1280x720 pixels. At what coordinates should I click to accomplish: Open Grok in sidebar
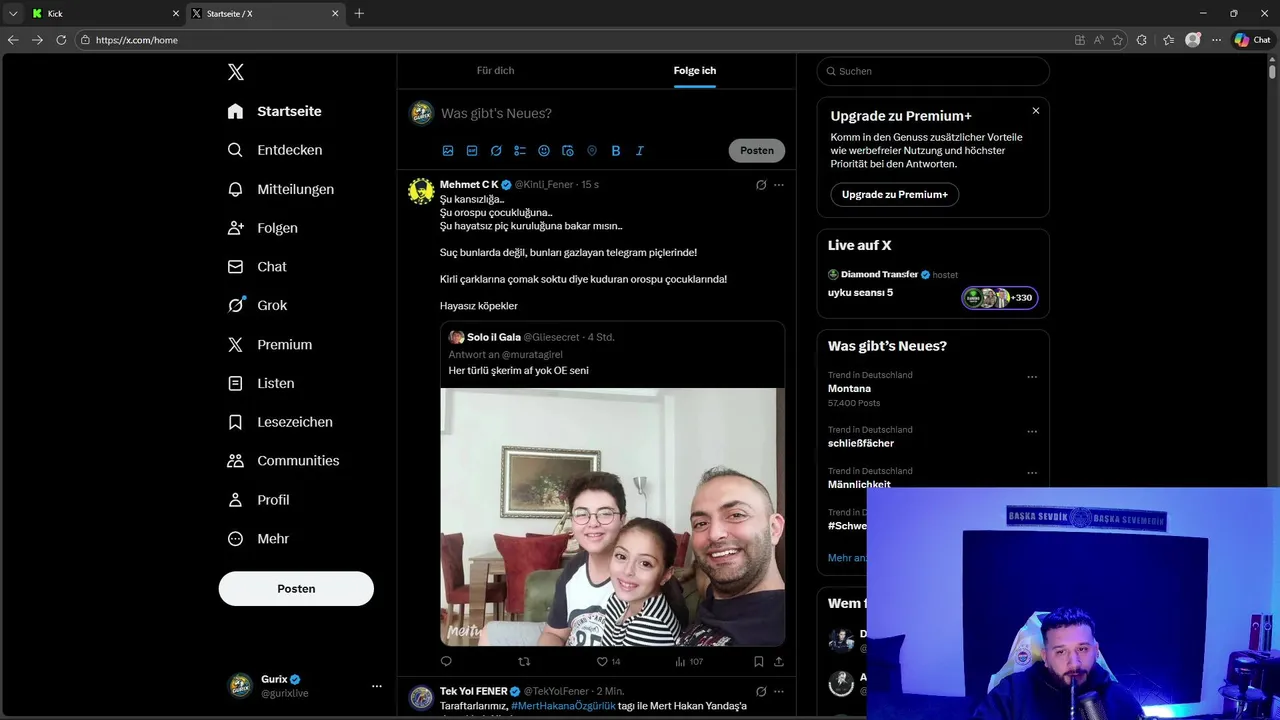pos(257,306)
